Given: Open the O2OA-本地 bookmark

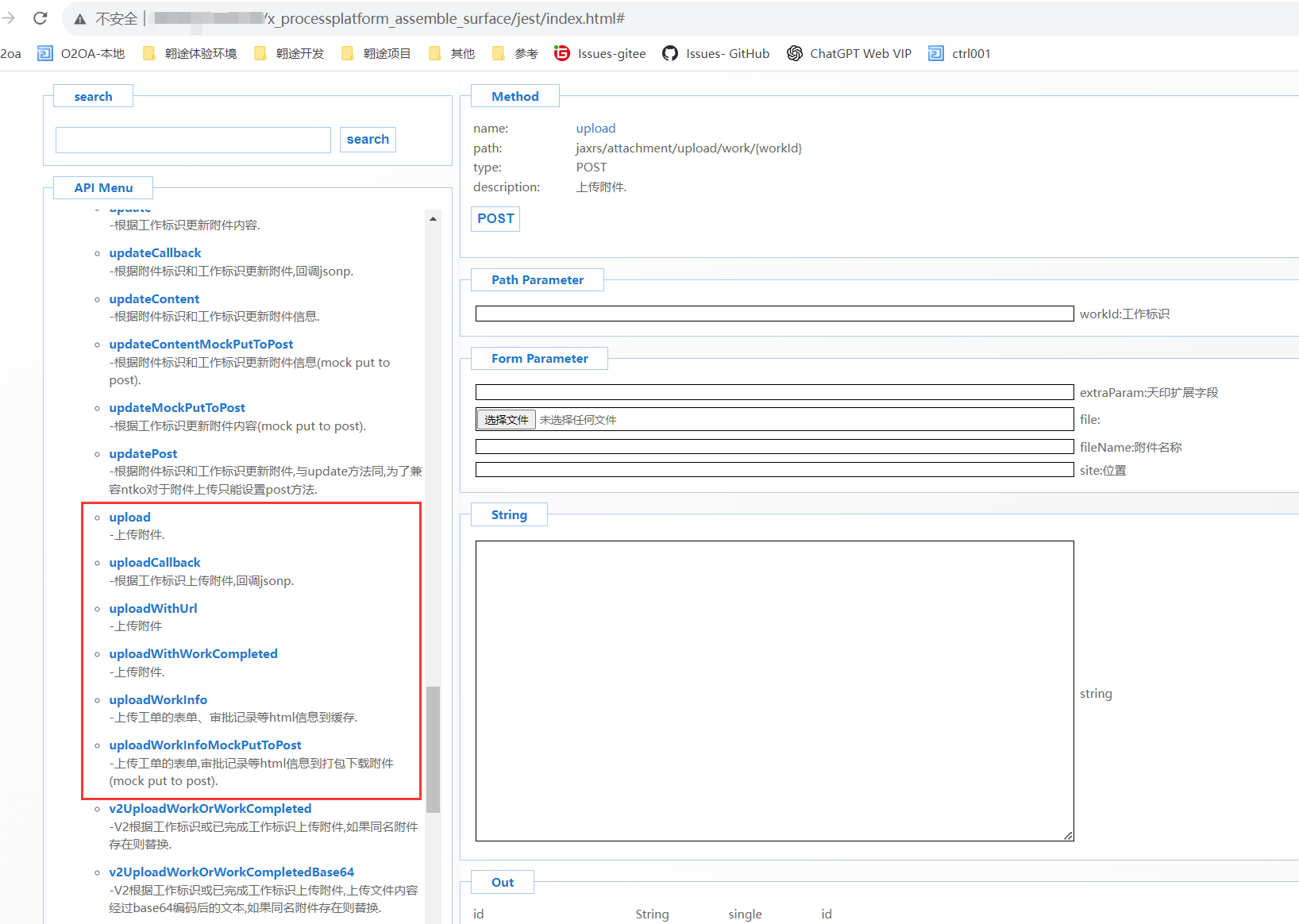Looking at the screenshot, I should [82, 53].
